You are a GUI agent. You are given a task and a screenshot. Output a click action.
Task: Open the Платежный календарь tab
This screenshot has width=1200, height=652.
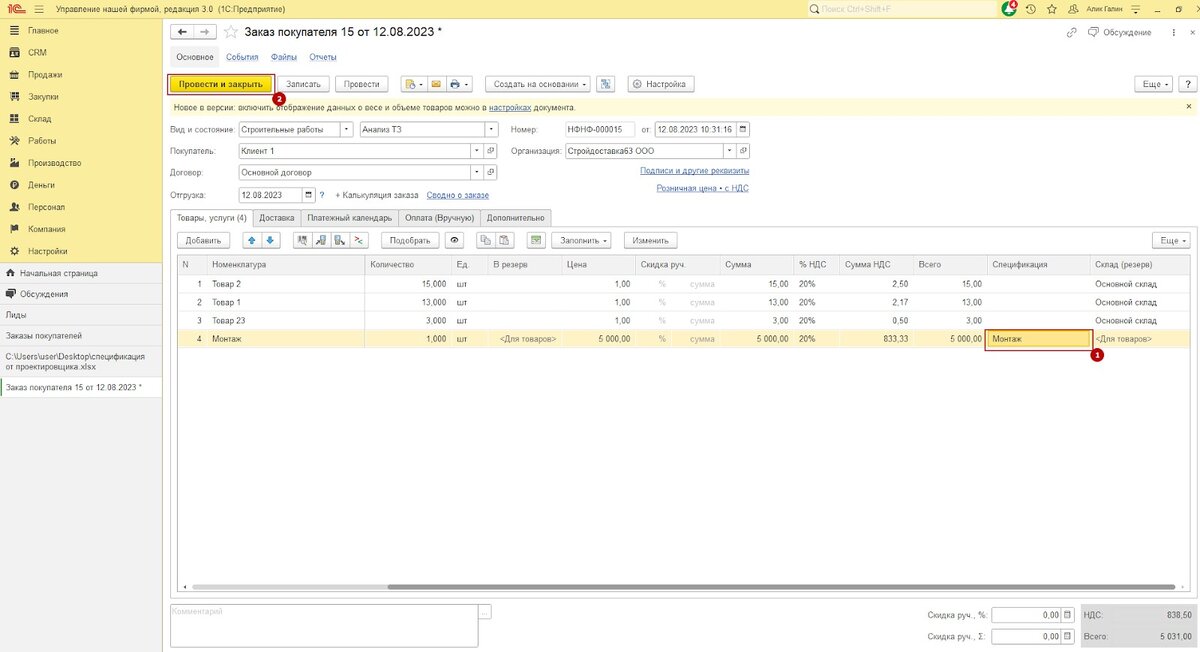pyautogui.click(x=349, y=217)
